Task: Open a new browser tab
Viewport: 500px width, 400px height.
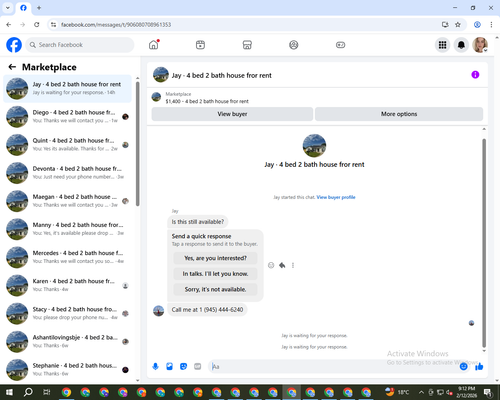Action: tap(39, 8)
